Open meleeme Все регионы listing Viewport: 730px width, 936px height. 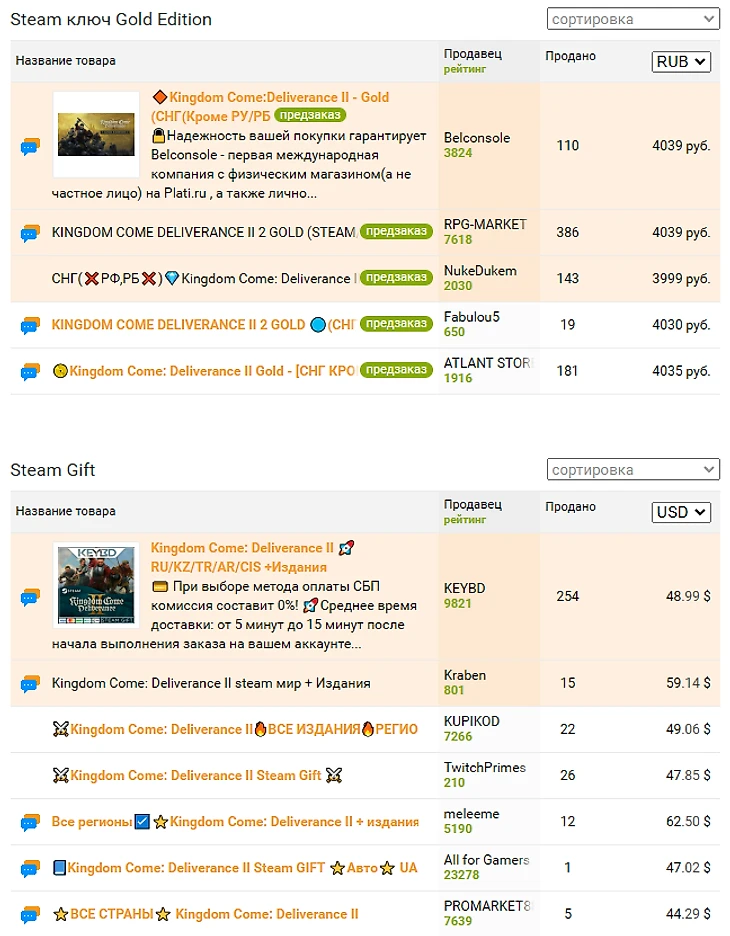point(235,821)
